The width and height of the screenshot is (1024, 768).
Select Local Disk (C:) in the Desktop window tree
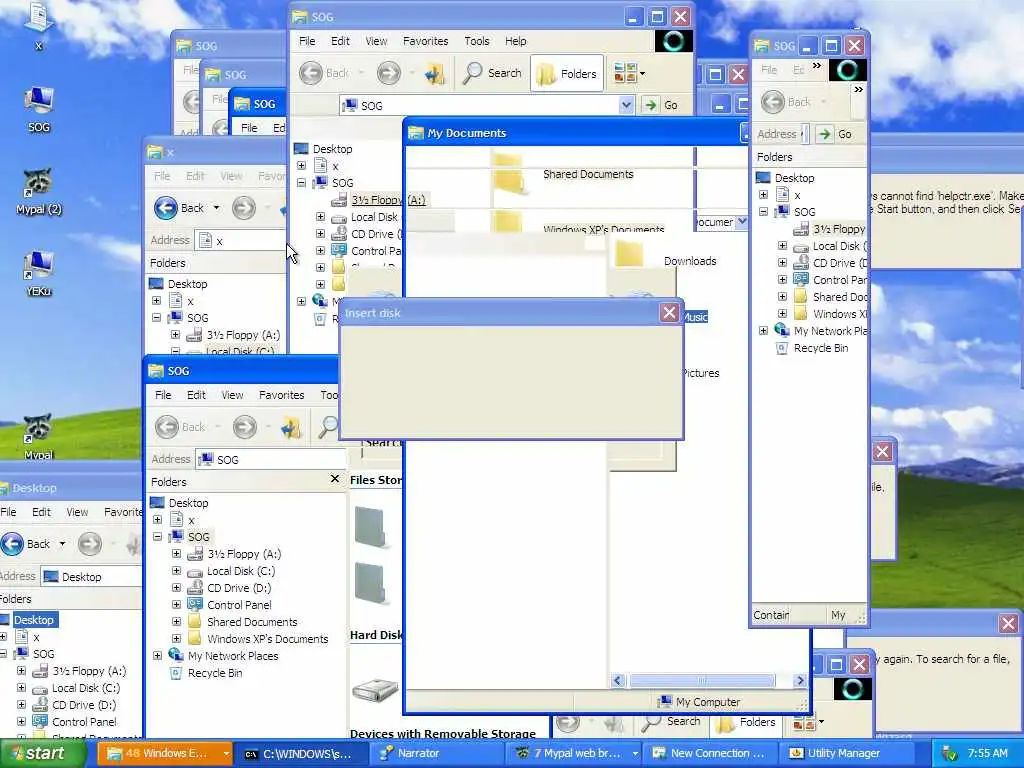pos(85,688)
